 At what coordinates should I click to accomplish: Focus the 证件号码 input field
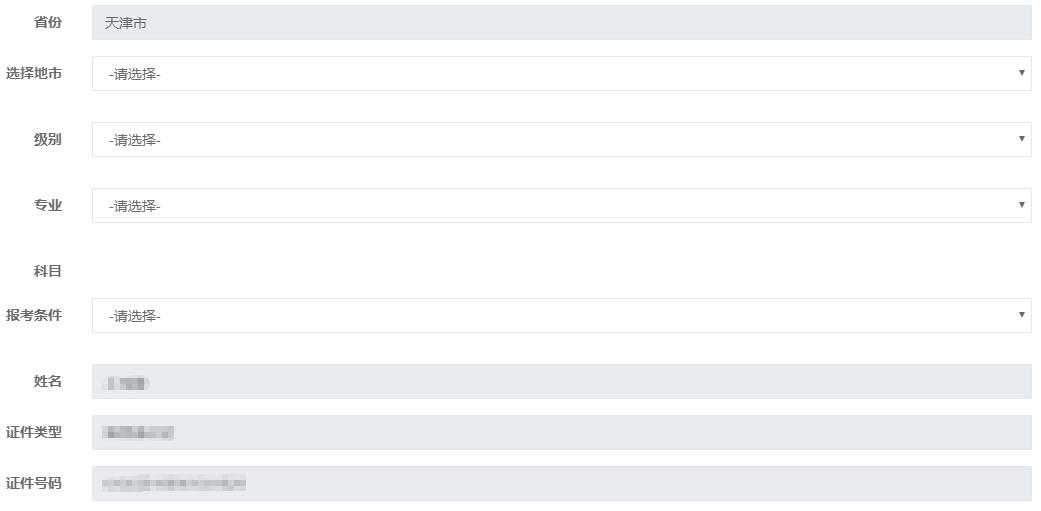[560, 484]
